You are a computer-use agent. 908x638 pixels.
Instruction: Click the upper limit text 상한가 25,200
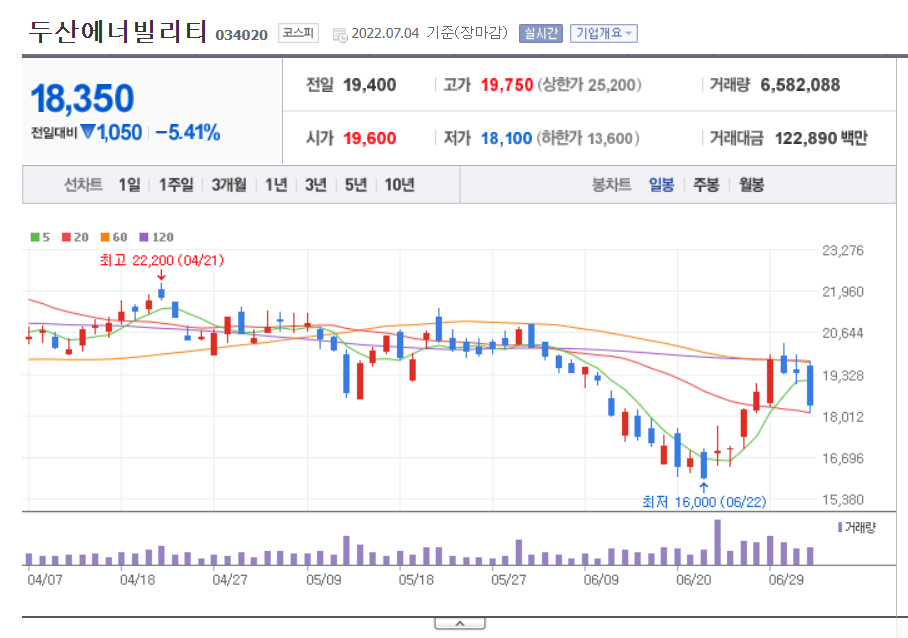[589, 85]
